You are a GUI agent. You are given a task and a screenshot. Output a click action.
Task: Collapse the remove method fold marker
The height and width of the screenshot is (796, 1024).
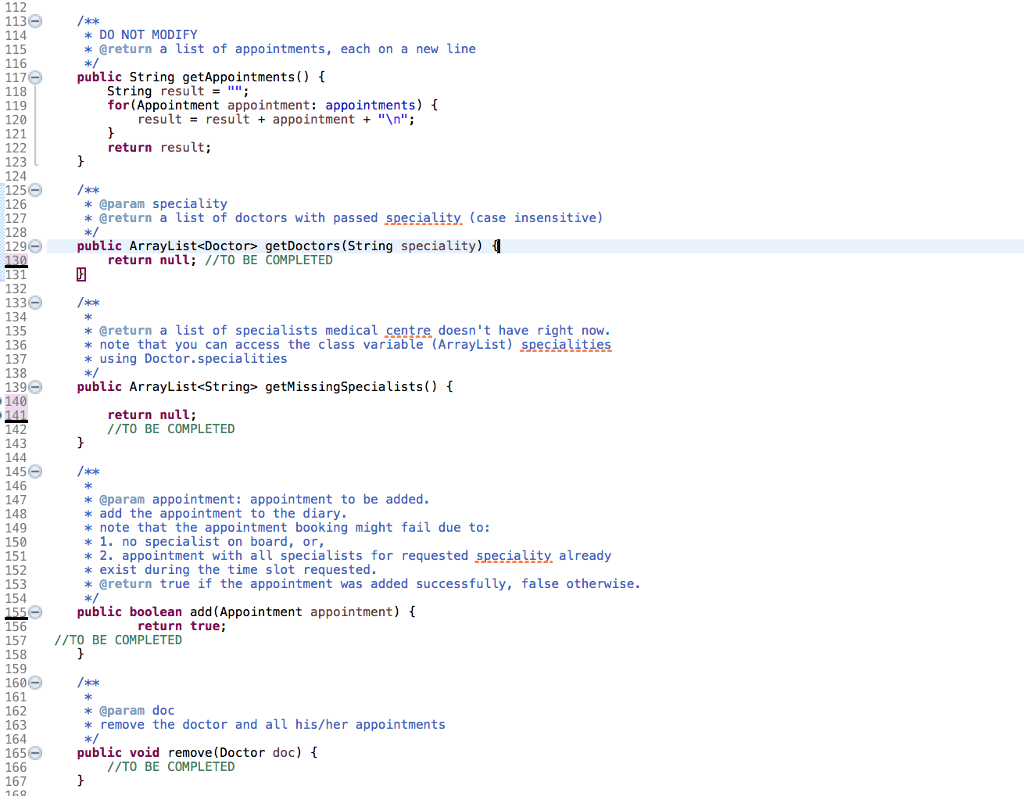click(35, 752)
